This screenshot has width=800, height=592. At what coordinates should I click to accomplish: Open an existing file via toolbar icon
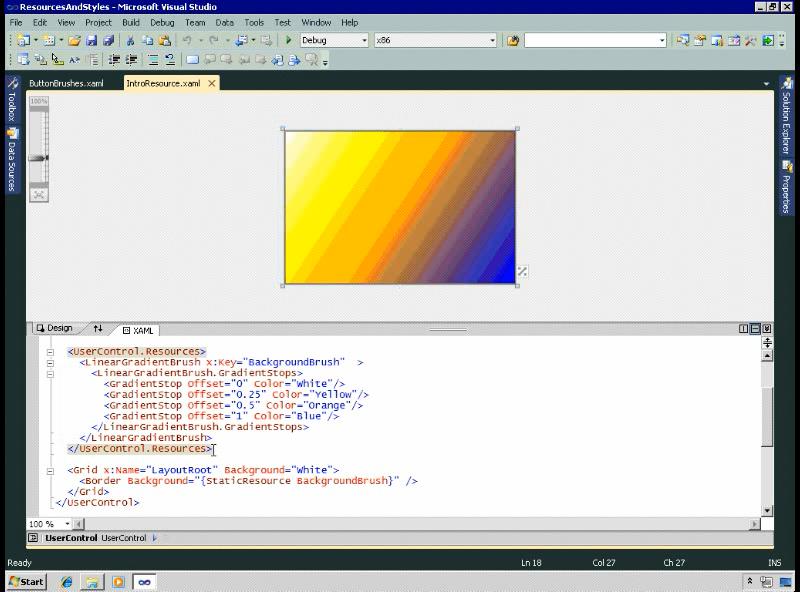(x=74, y=40)
